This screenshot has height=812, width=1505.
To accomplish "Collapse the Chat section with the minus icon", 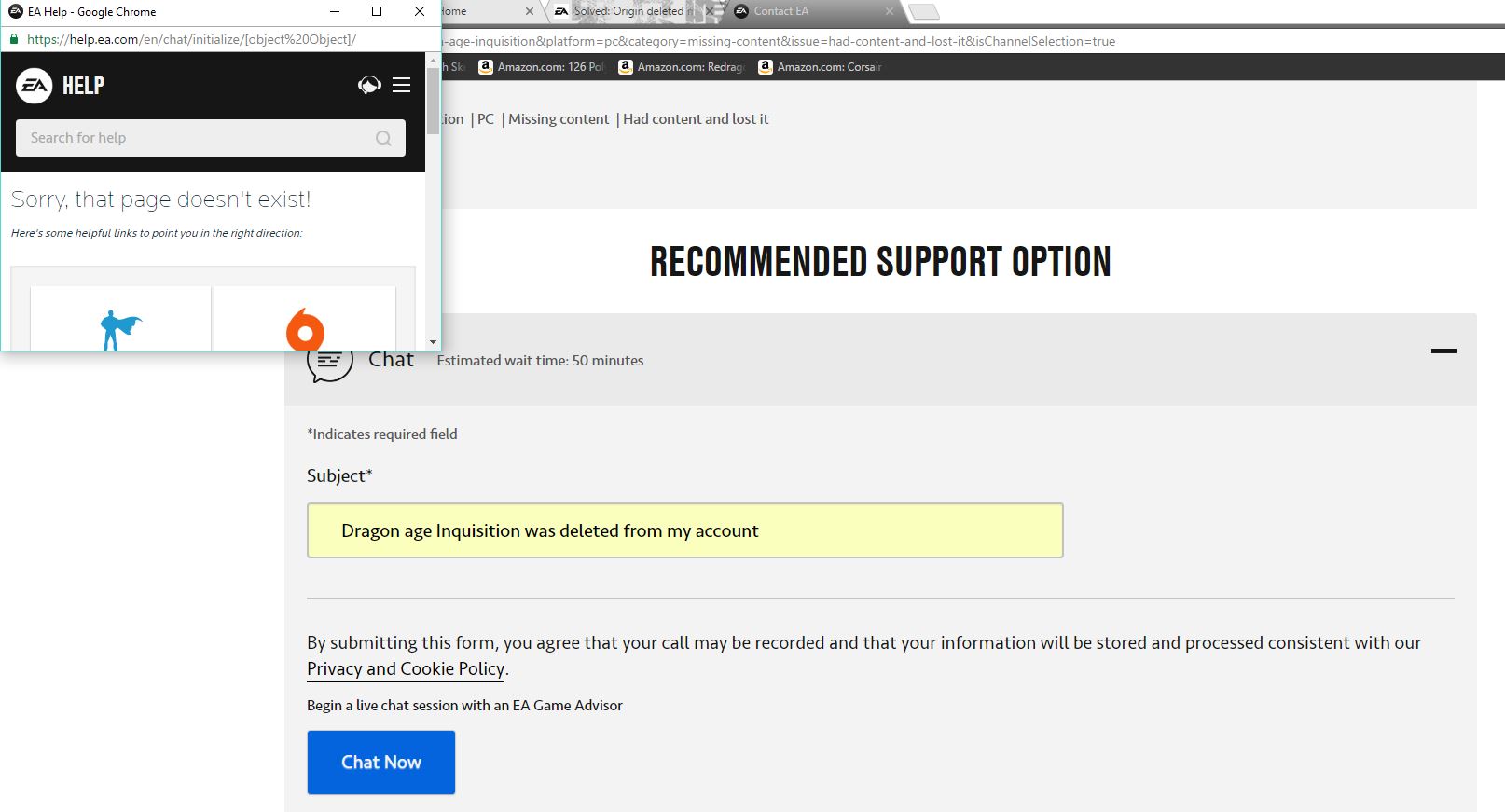I will (1443, 351).
